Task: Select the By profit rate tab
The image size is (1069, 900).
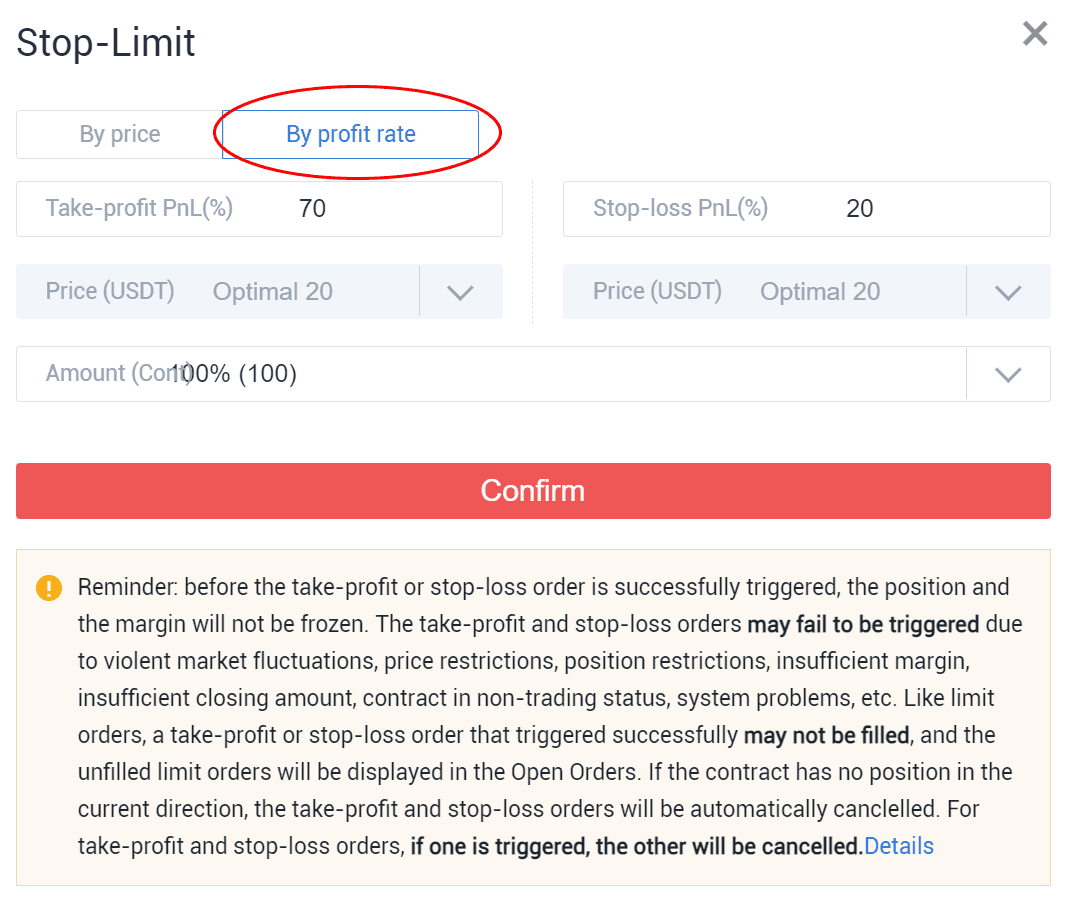Action: click(350, 134)
